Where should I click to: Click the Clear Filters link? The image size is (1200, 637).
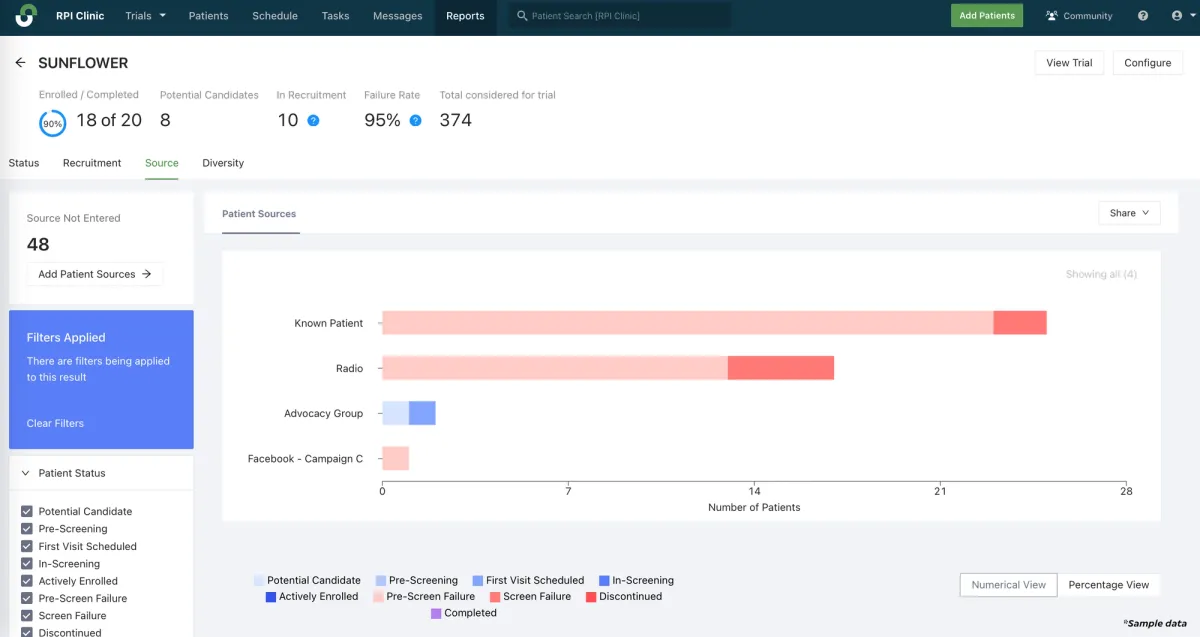click(x=55, y=423)
